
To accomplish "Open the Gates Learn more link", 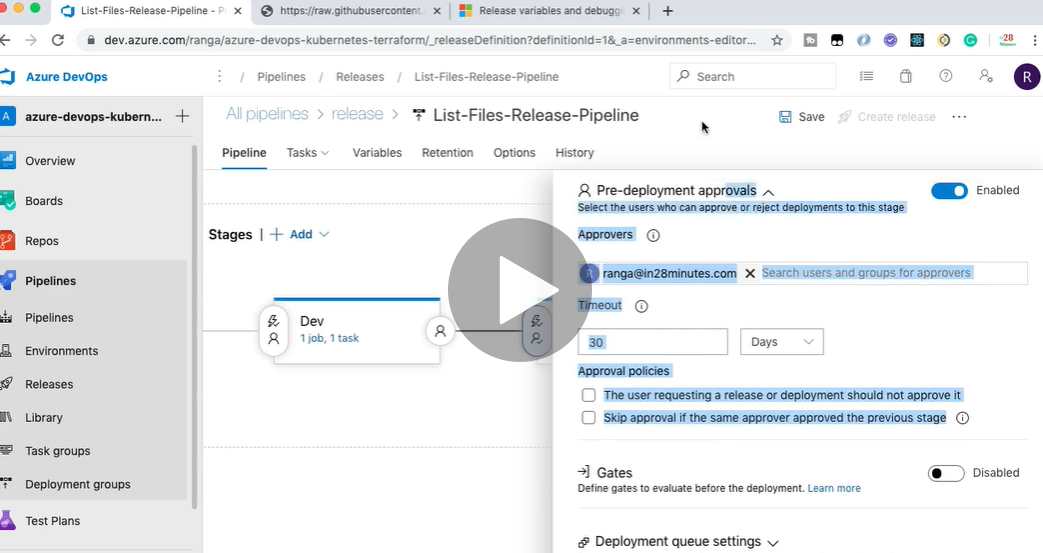I will (833, 488).
